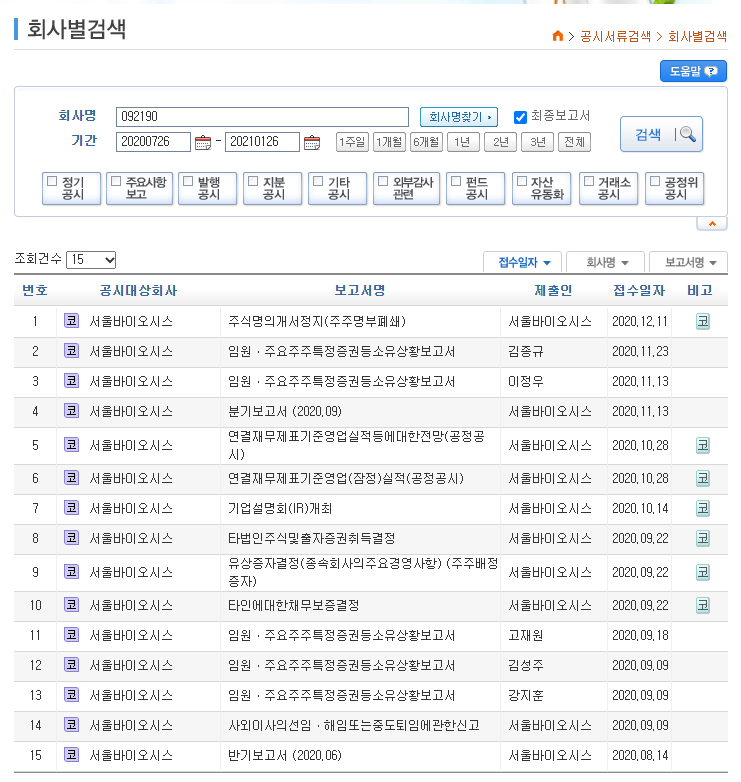Screen dimensions: 741x782
Task: Select 1개월 period button
Action: pos(389,142)
